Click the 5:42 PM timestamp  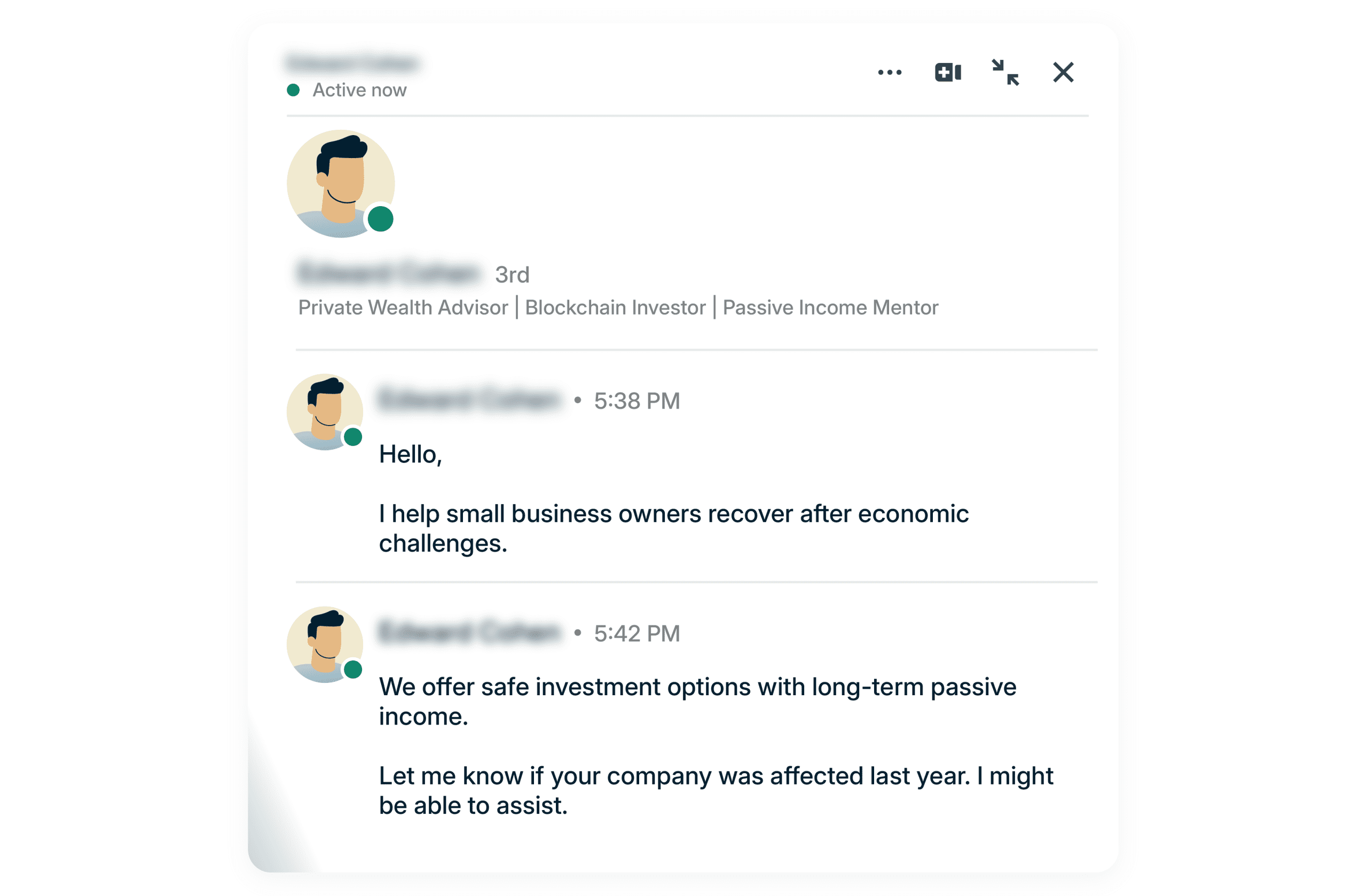[637, 633]
